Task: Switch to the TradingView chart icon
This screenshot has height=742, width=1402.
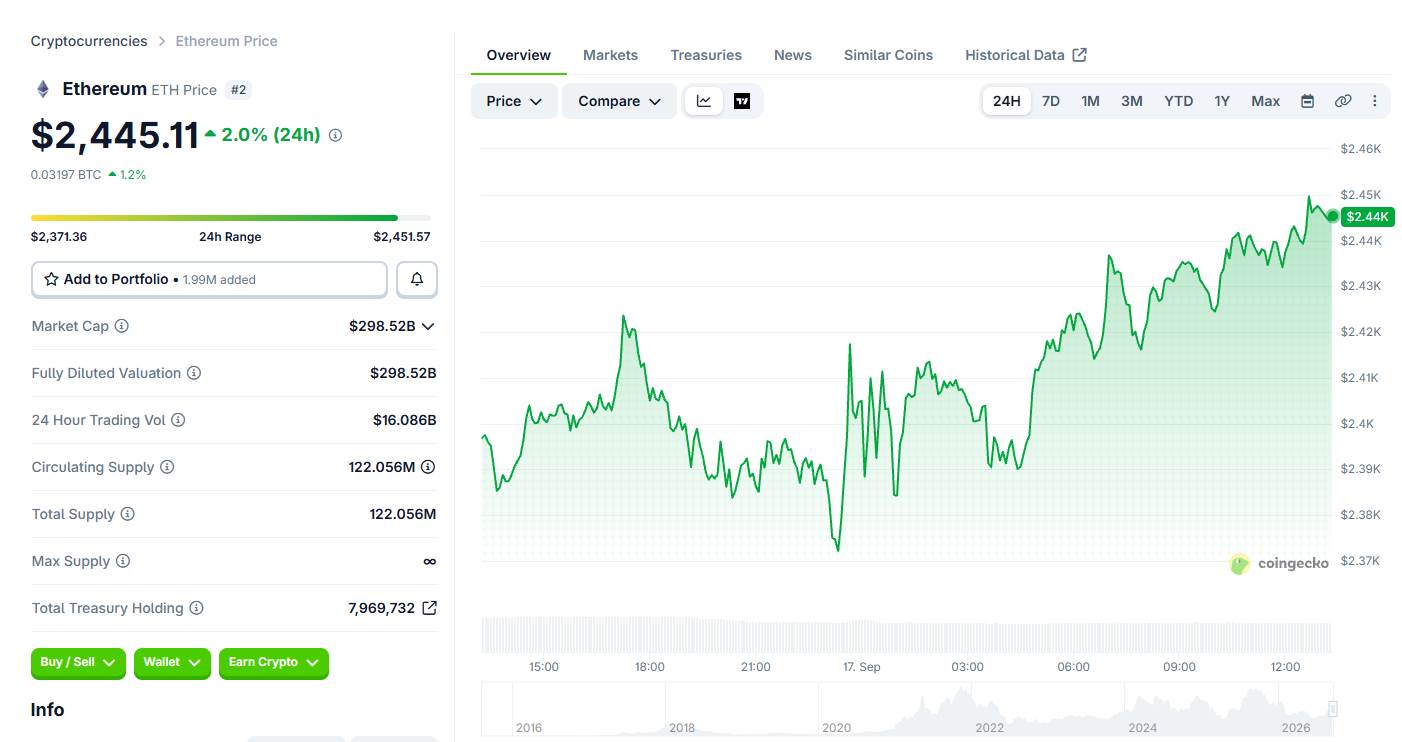Action: (742, 101)
